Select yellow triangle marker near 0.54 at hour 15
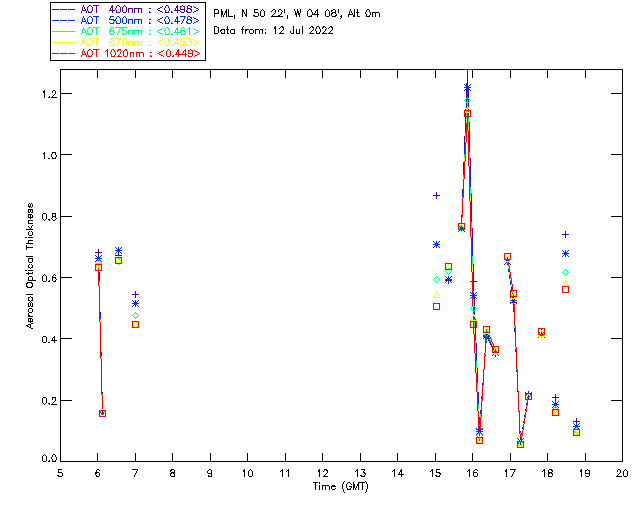Viewport: 640px width, 512px height. pyautogui.click(x=436, y=295)
